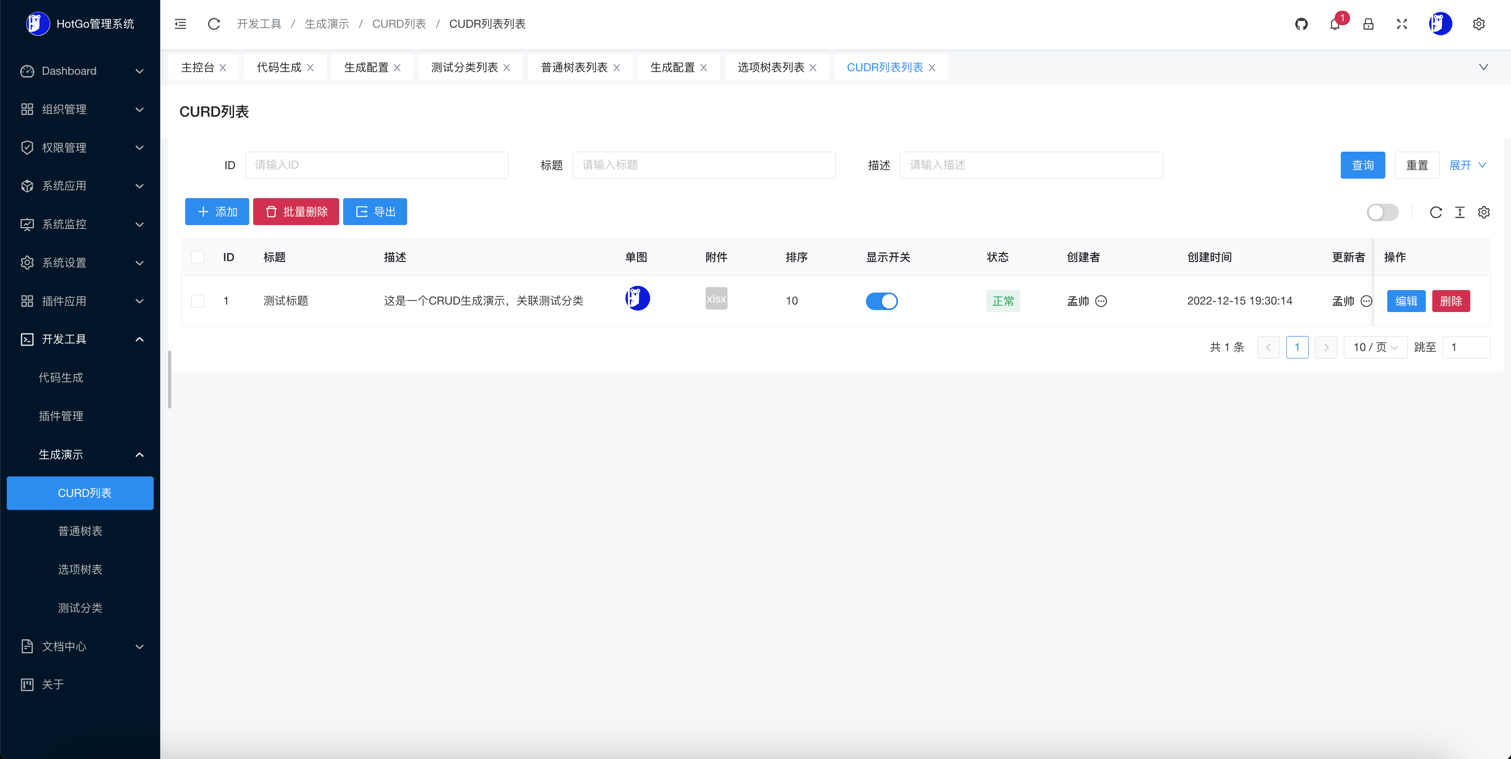Expand the 系统设置 sidebar menu
This screenshot has height=759, width=1511.
point(80,263)
